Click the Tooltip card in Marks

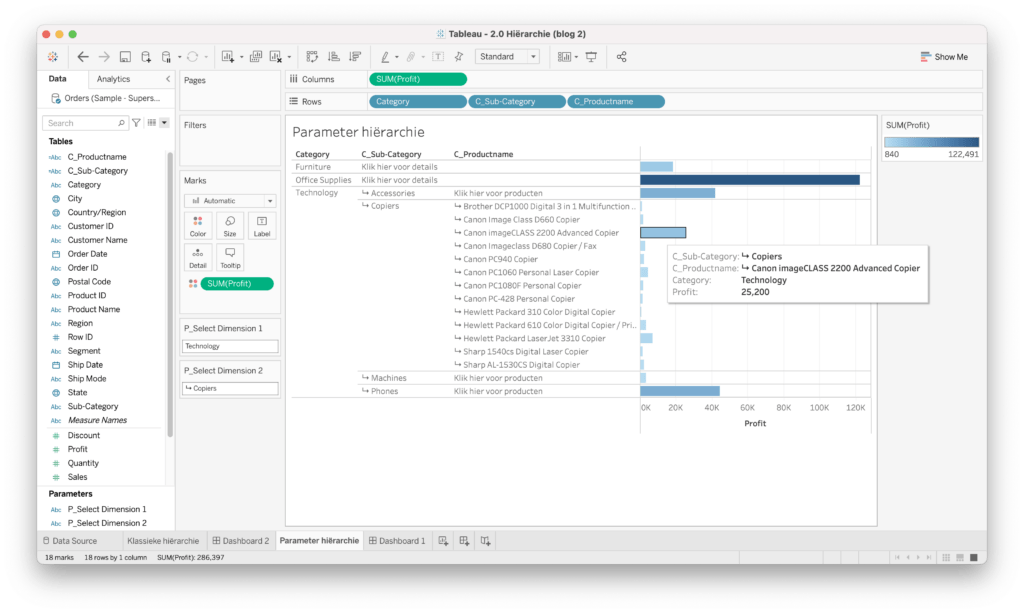[x=230, y=258]
